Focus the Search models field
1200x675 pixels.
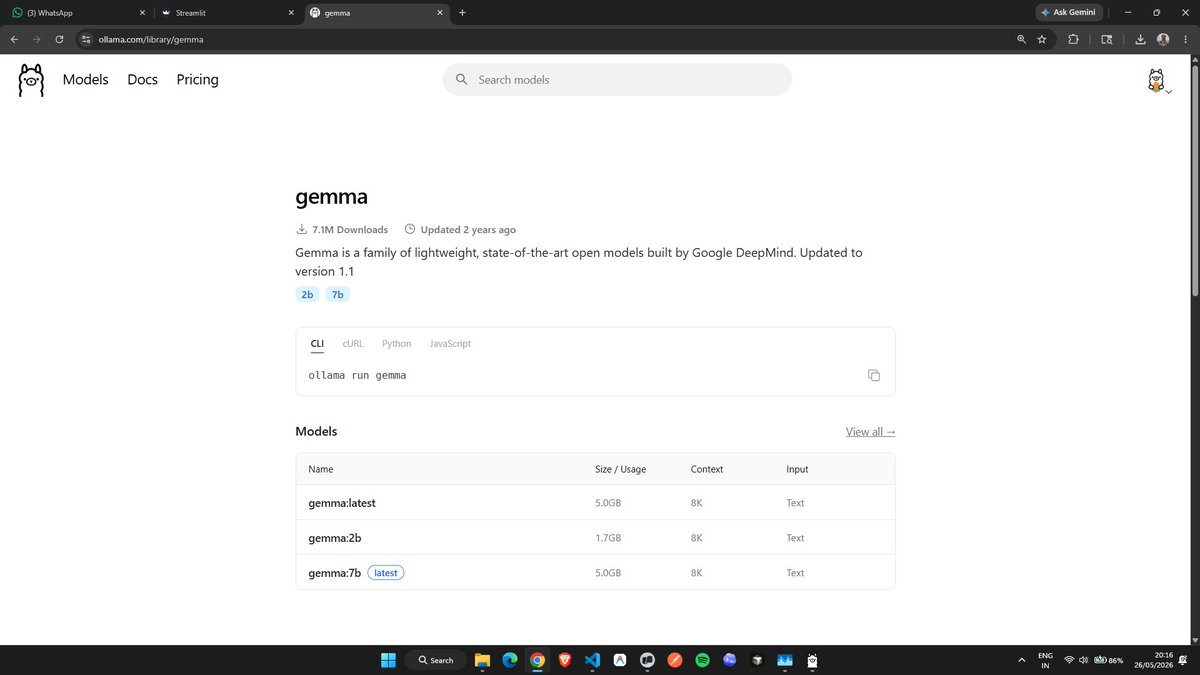617,79
